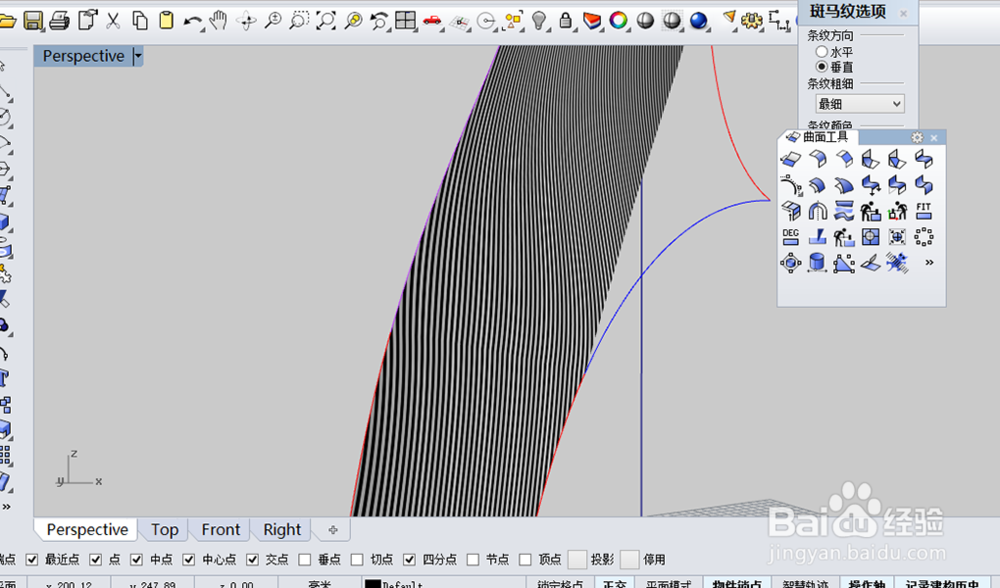This screenshot has width=1000, height=588.
Task: Click the DEG change degree icon
Action: click(x=791, y=237)
